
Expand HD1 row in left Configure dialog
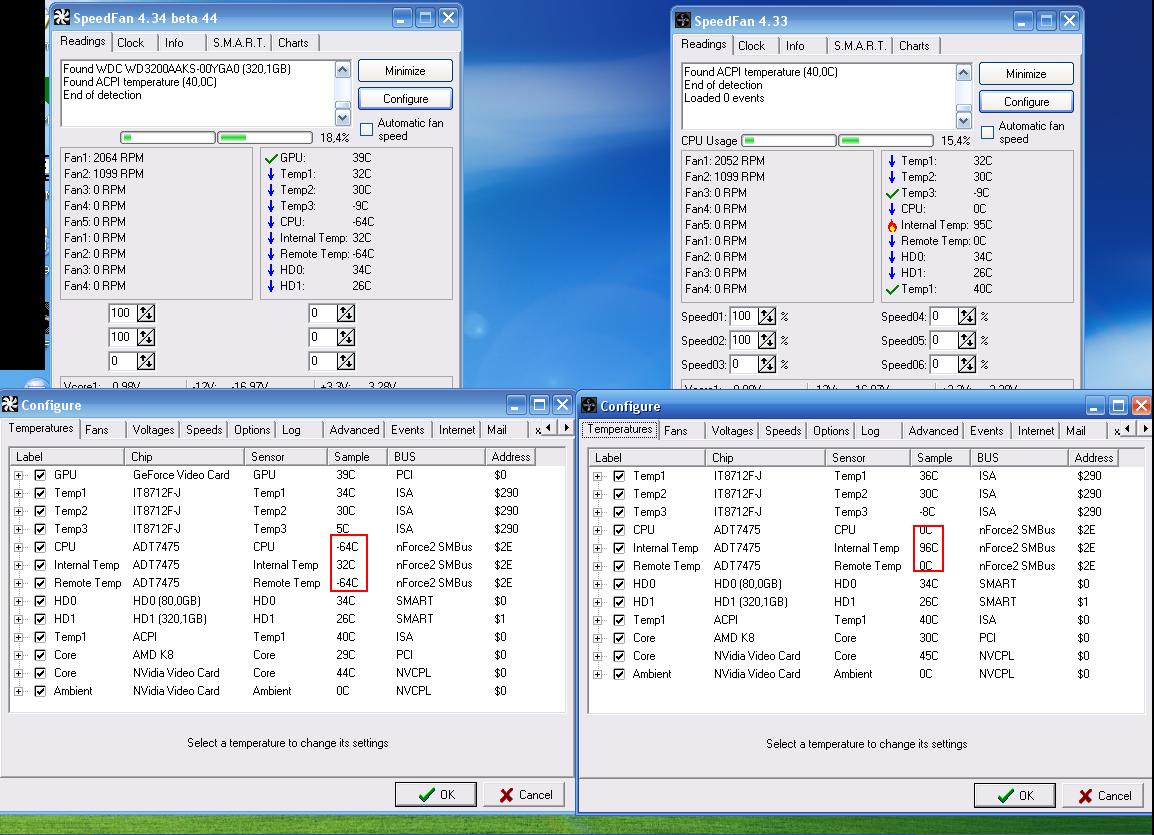(18, 619)
